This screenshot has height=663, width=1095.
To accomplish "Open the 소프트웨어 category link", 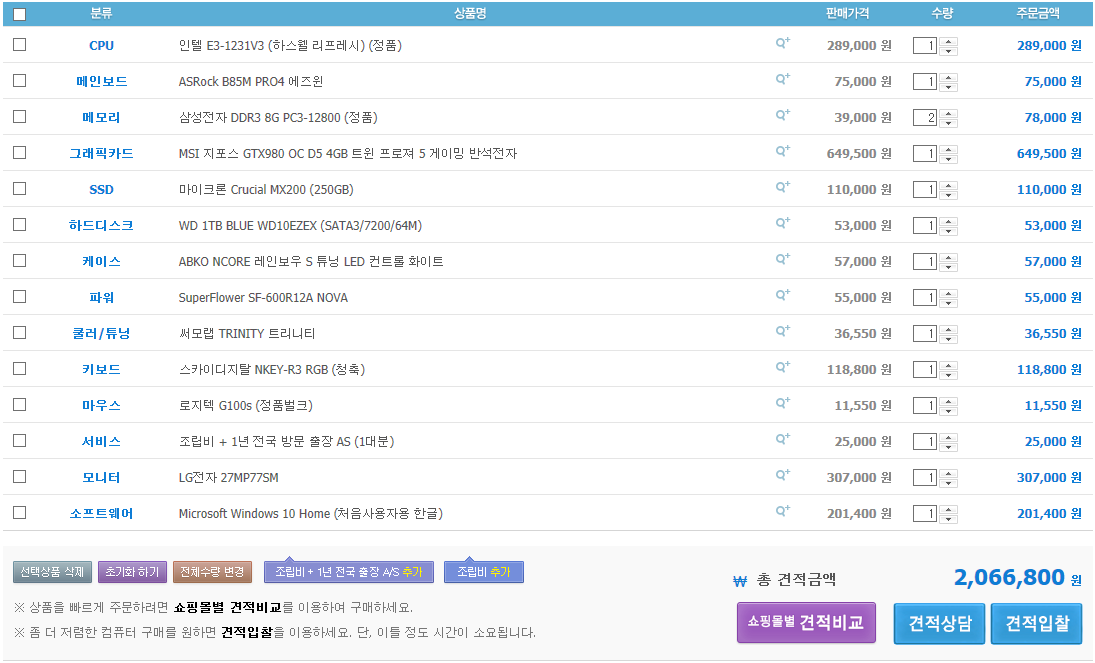I will [101, 513].
